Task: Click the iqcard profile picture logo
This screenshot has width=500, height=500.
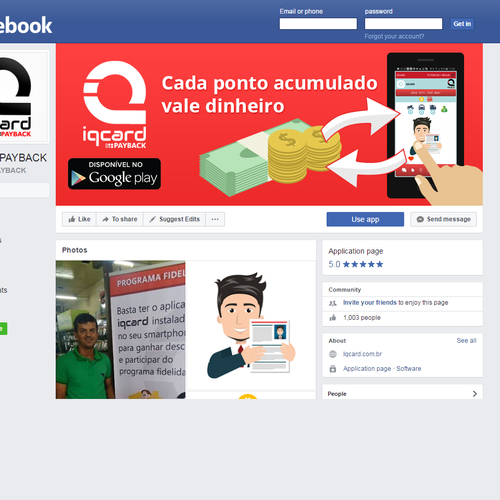Action: point(23,97)
